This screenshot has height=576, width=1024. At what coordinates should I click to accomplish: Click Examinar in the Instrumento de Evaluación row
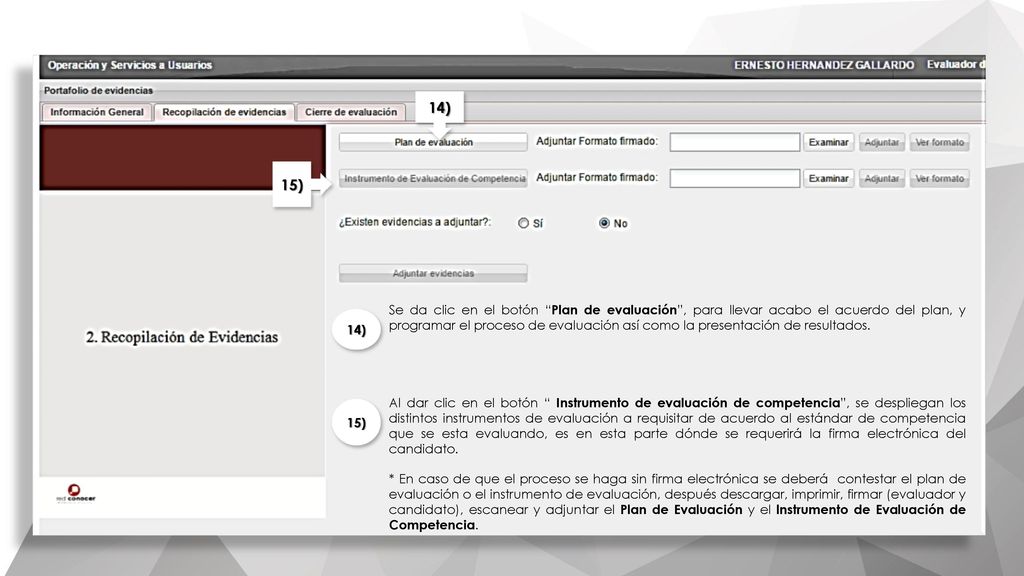(x=828, y=178)
